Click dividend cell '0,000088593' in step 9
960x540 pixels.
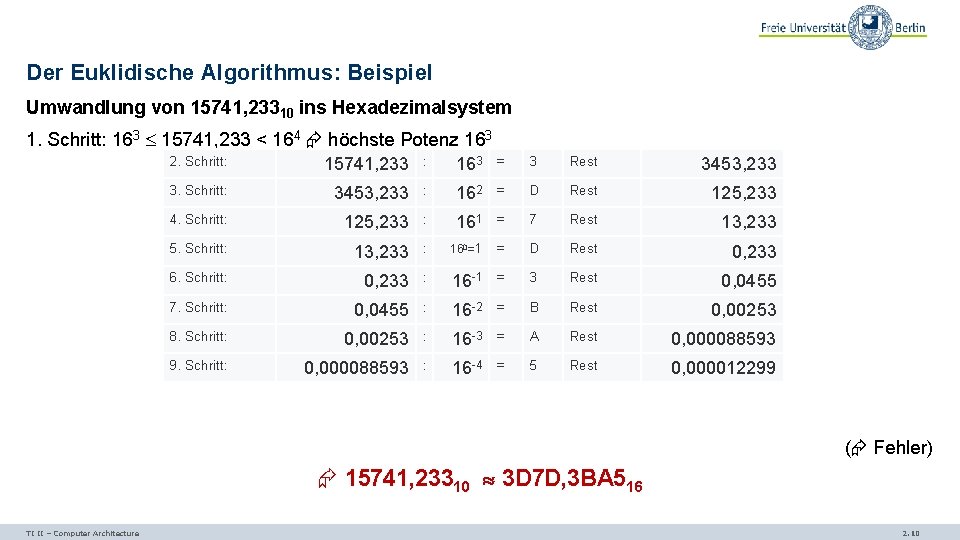click(356, 367)
